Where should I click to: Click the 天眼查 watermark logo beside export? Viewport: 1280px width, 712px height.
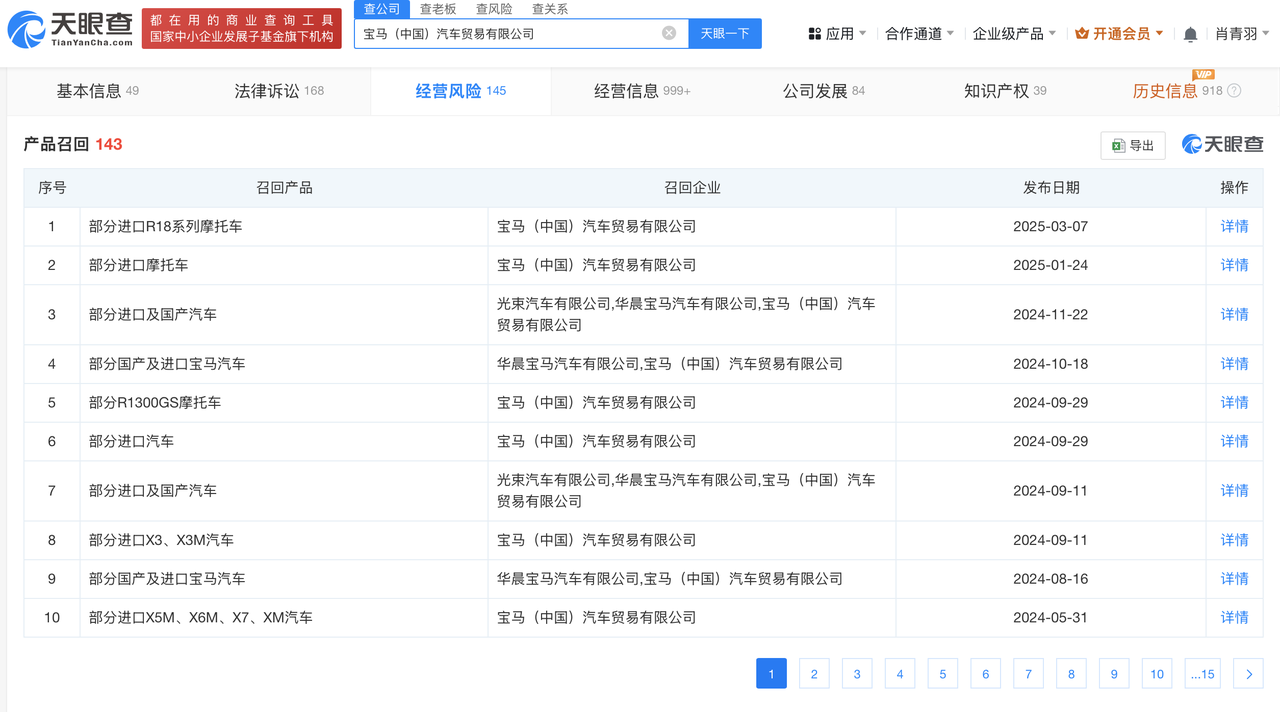pos(1222,144)
